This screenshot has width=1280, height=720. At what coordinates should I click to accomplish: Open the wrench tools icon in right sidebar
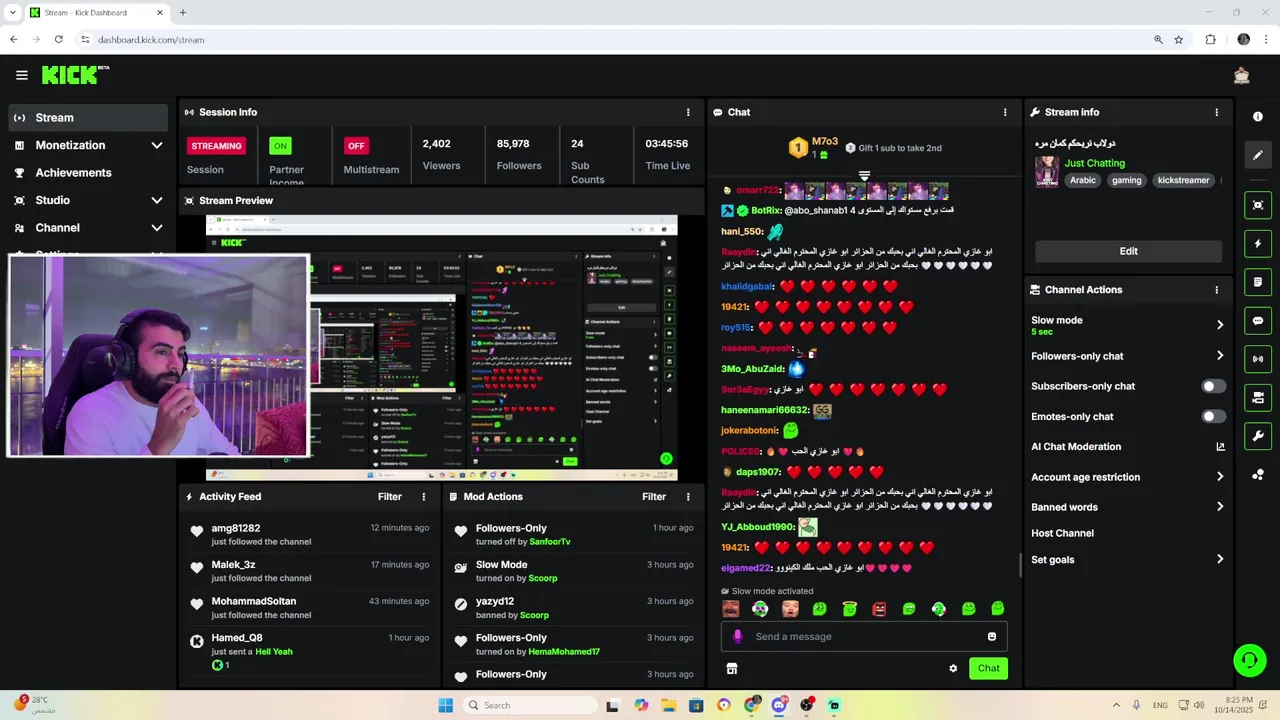1257,436
